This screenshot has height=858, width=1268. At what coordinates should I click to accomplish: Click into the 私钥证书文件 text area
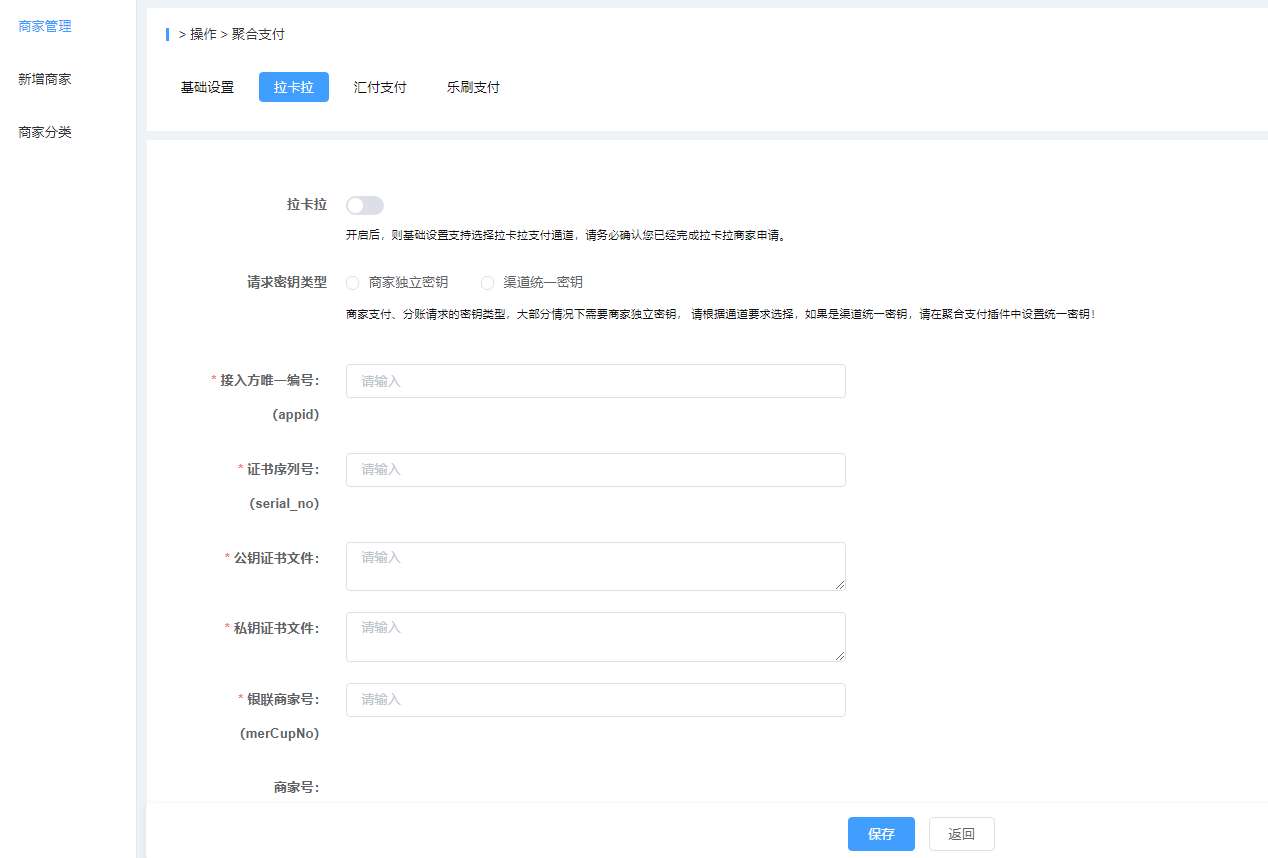point(595,636)
